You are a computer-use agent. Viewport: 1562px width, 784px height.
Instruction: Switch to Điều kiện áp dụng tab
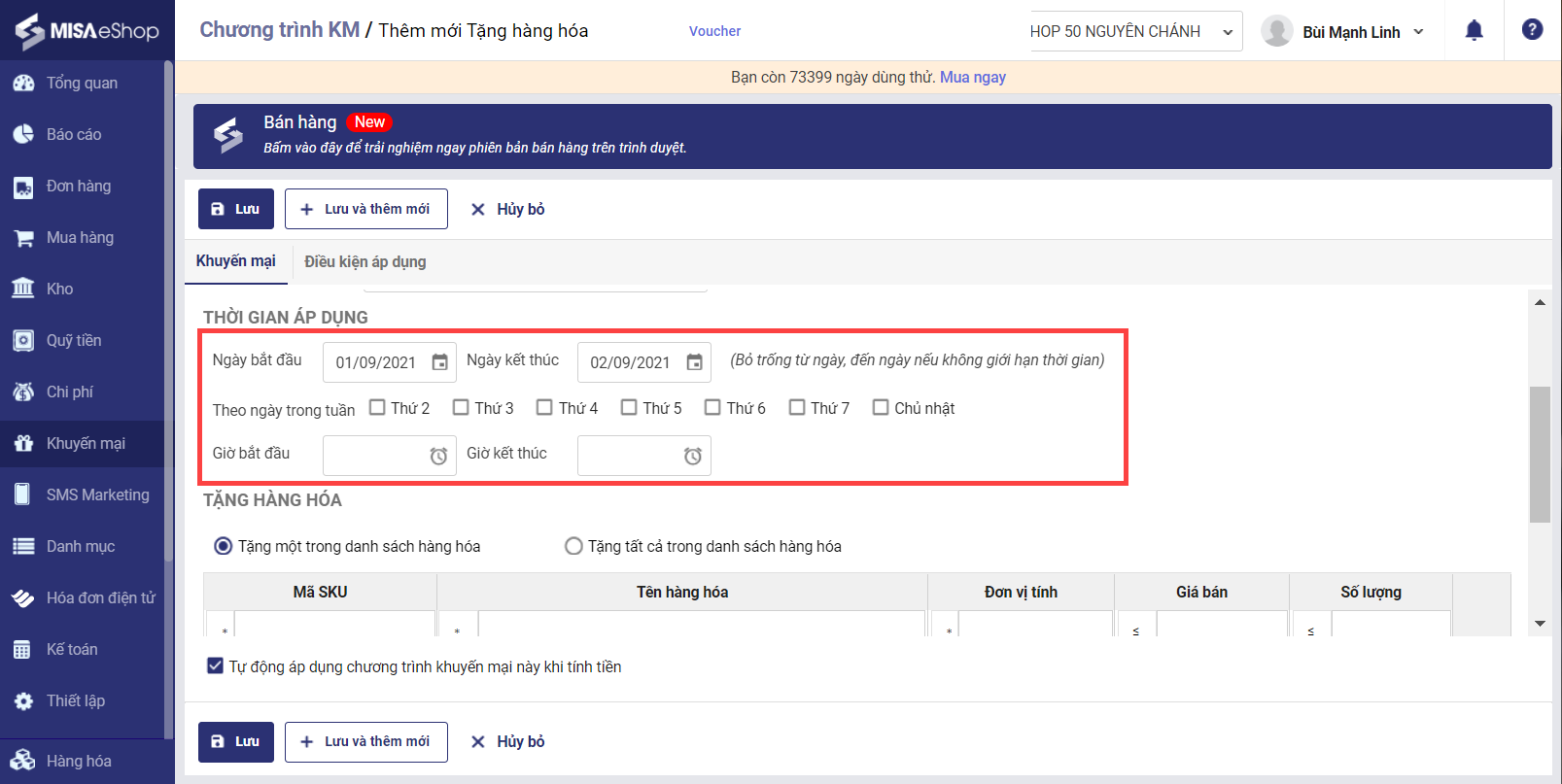pyautogui.click(x=364, y=261)
